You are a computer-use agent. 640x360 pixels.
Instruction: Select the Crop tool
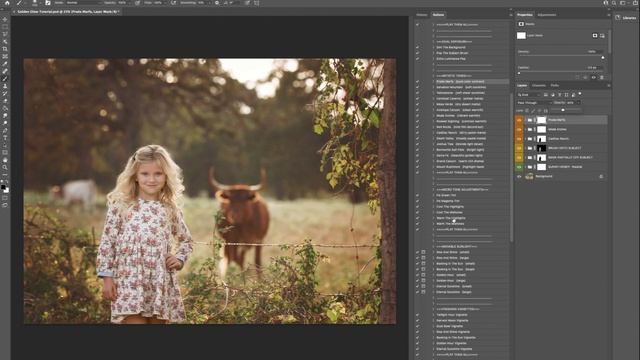click(5, 49)
